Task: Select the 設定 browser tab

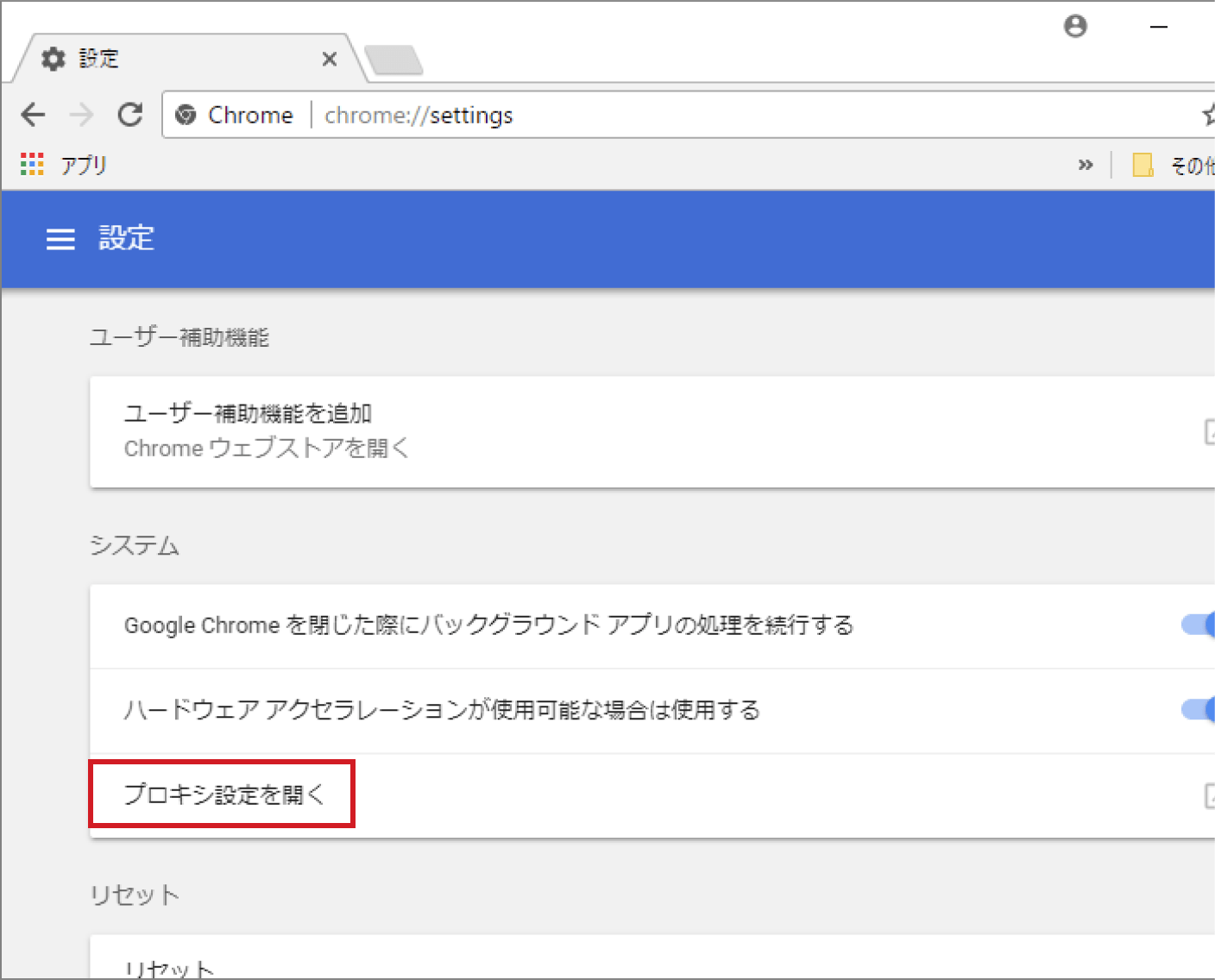Action: click(x=173, y=59)
